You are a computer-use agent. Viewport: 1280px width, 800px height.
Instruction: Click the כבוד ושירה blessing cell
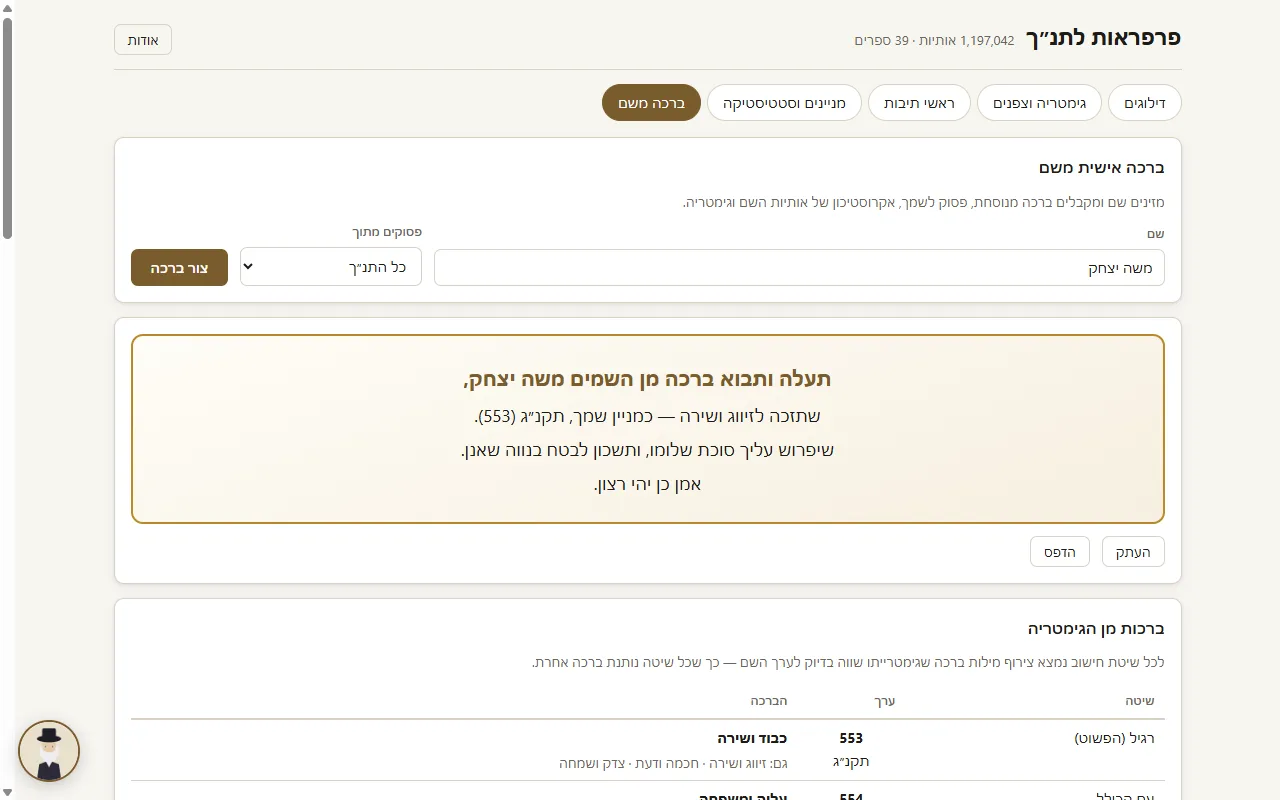point(752,739)
